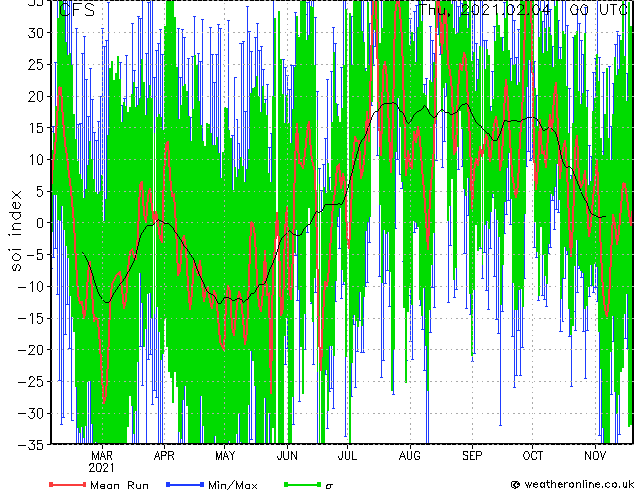Click the 2021 year label
Screen dimensions: 634x490
(x=101, y=468)
